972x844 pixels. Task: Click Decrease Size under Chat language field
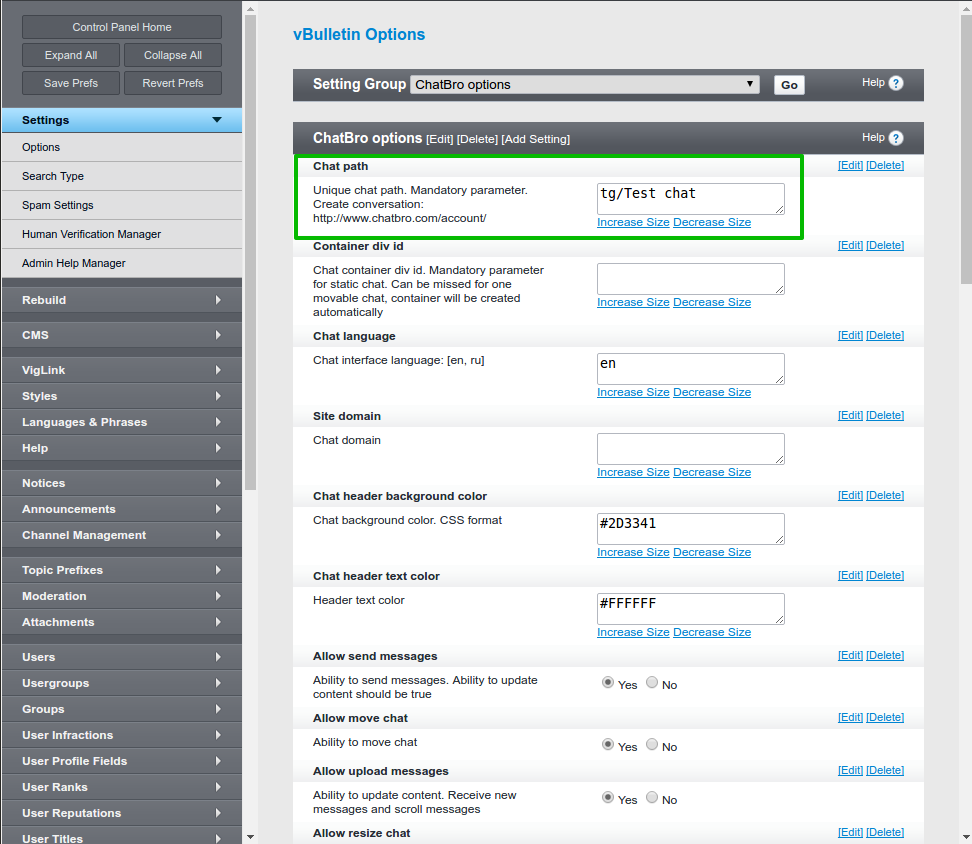(712, 393)
